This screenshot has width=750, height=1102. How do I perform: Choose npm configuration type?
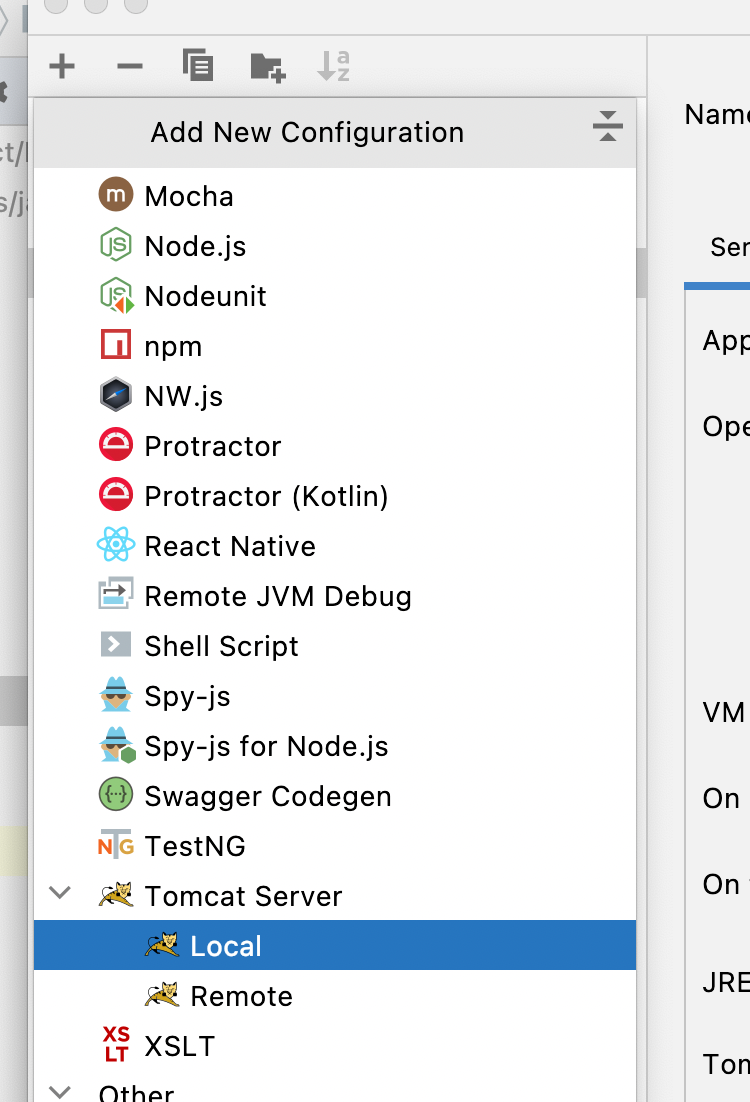coord(173,347)
